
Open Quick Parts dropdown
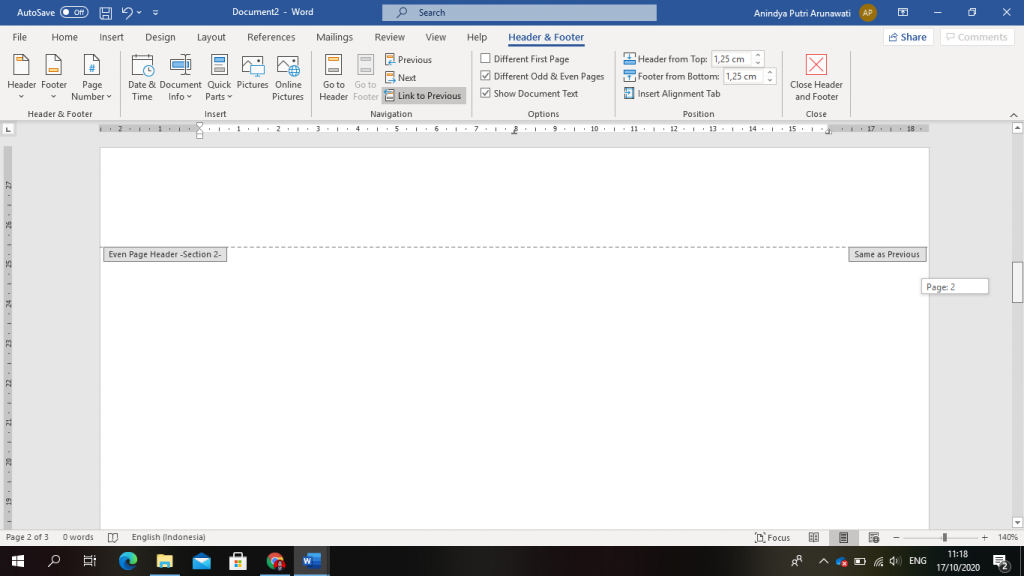(x=219, y=78)
